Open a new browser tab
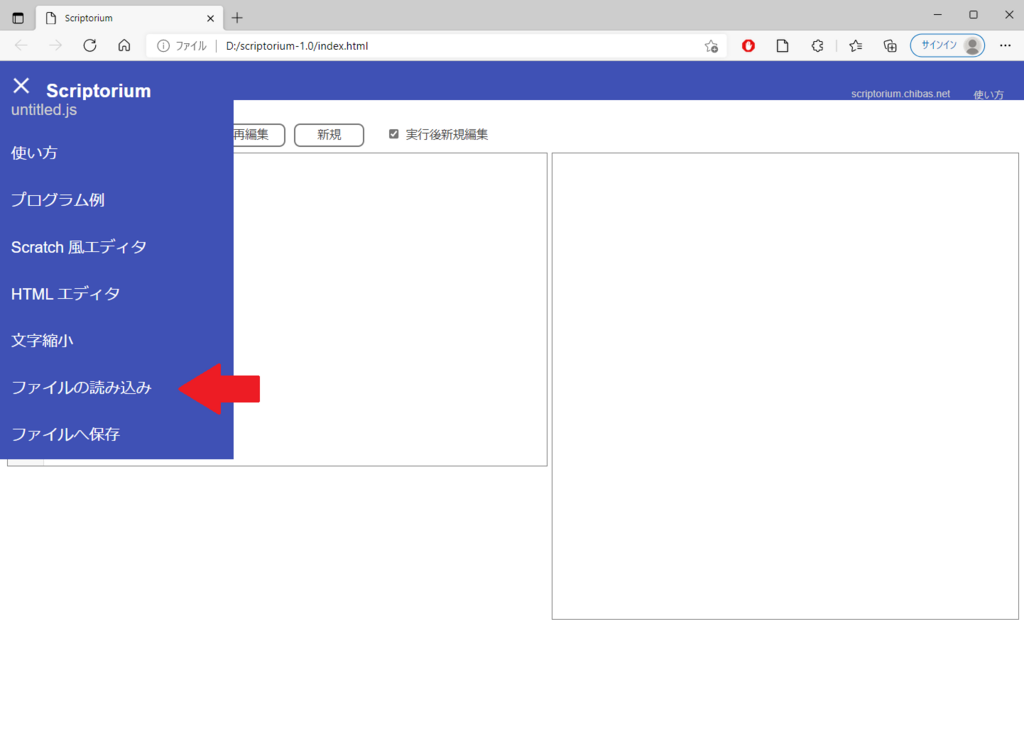This screenshot has height=756, width=1024. pos(237,18)
